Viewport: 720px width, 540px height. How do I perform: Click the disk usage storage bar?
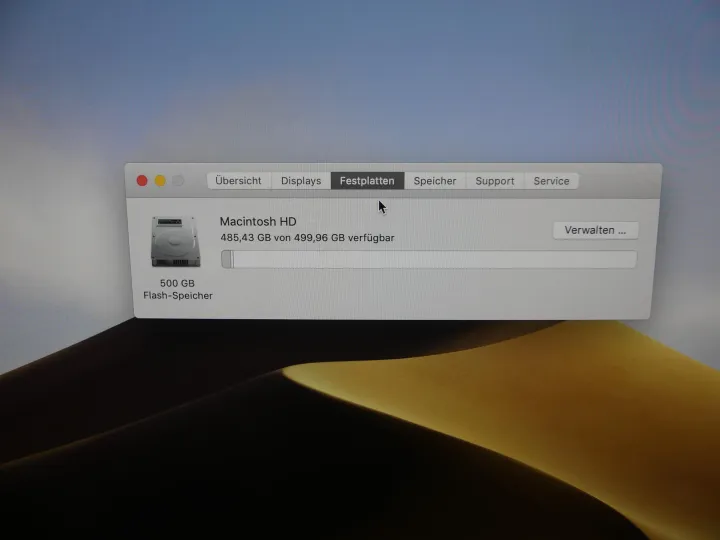pyautogui.click(x=429, y=259)
